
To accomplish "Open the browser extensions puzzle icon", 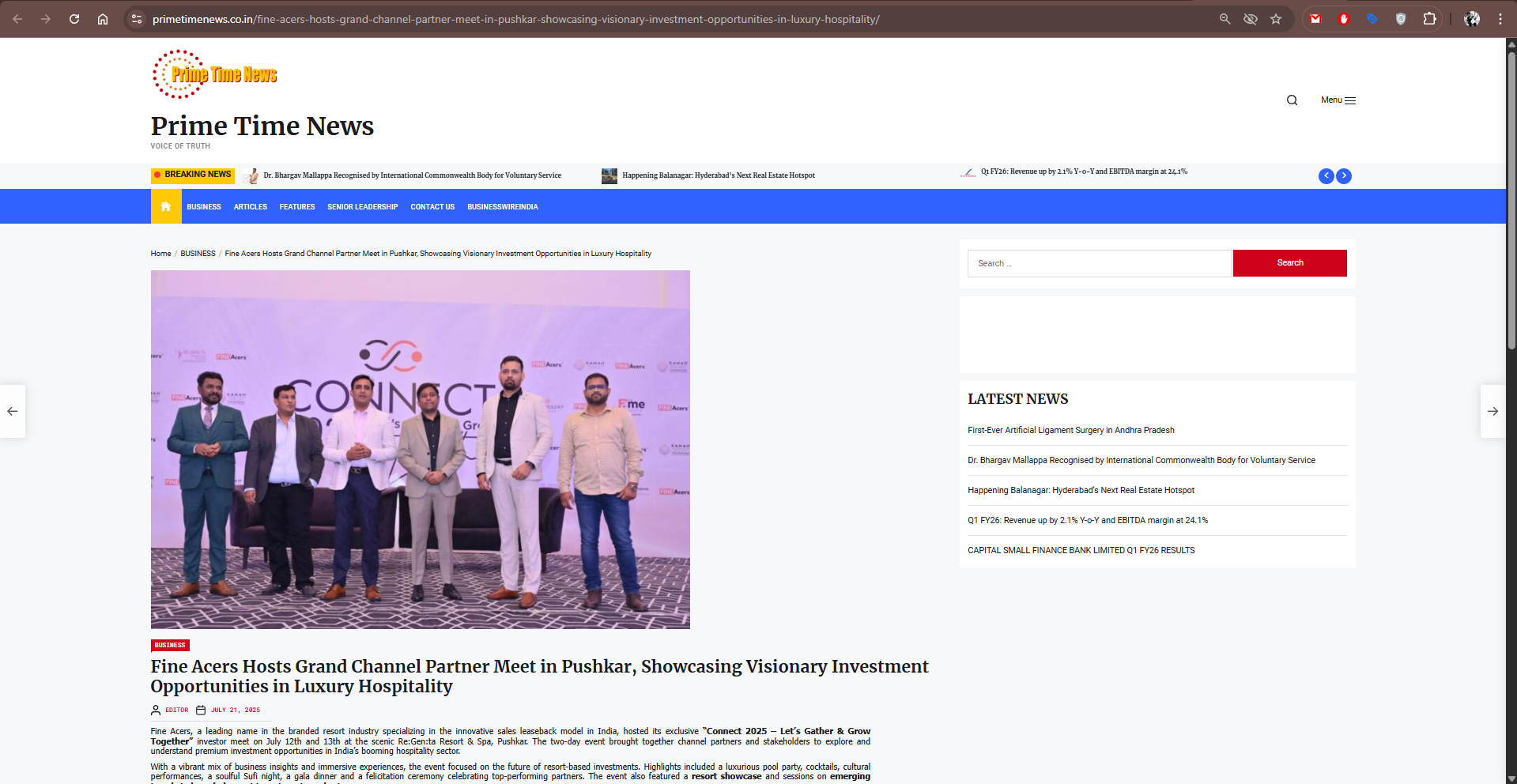I will [x=1429, y=19].
